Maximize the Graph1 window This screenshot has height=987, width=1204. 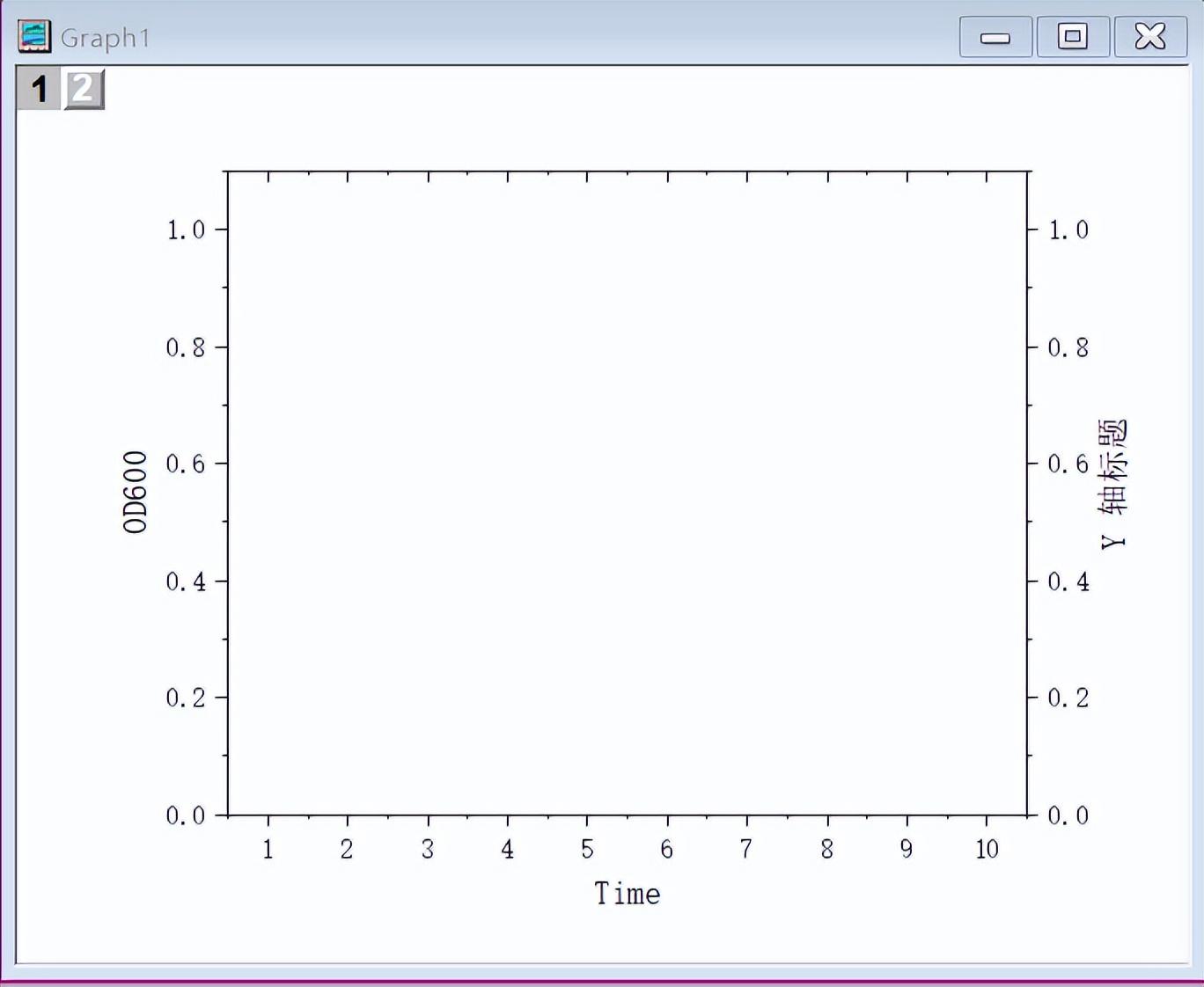tap(1073, 37)
